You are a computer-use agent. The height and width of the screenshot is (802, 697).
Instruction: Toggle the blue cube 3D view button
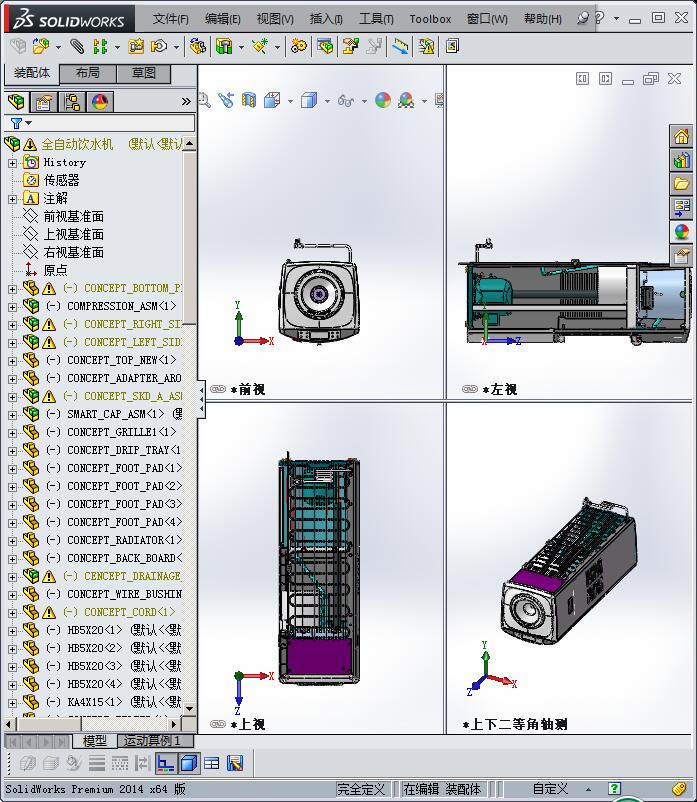tap(189, 763)
